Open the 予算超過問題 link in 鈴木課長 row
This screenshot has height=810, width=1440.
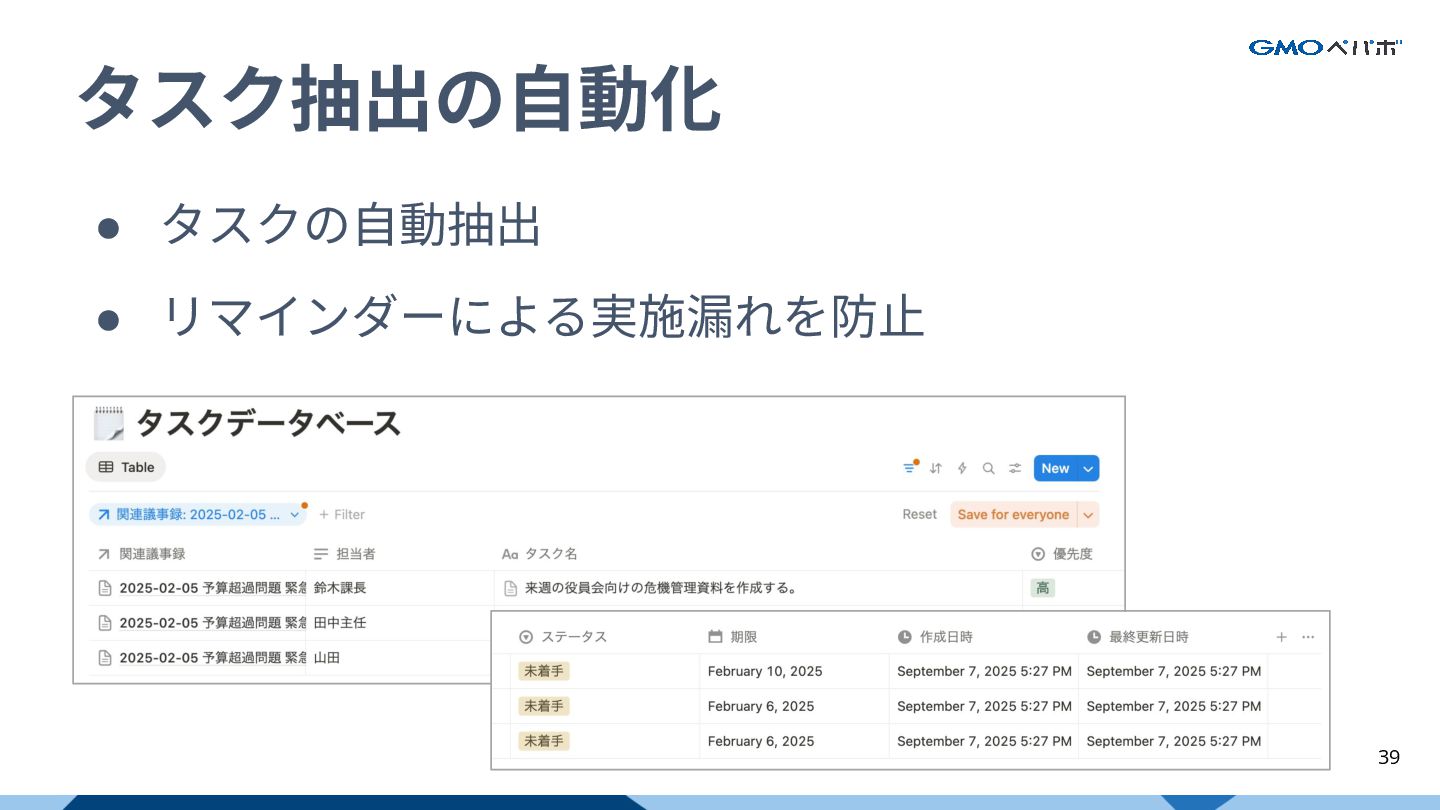(212, 588)
